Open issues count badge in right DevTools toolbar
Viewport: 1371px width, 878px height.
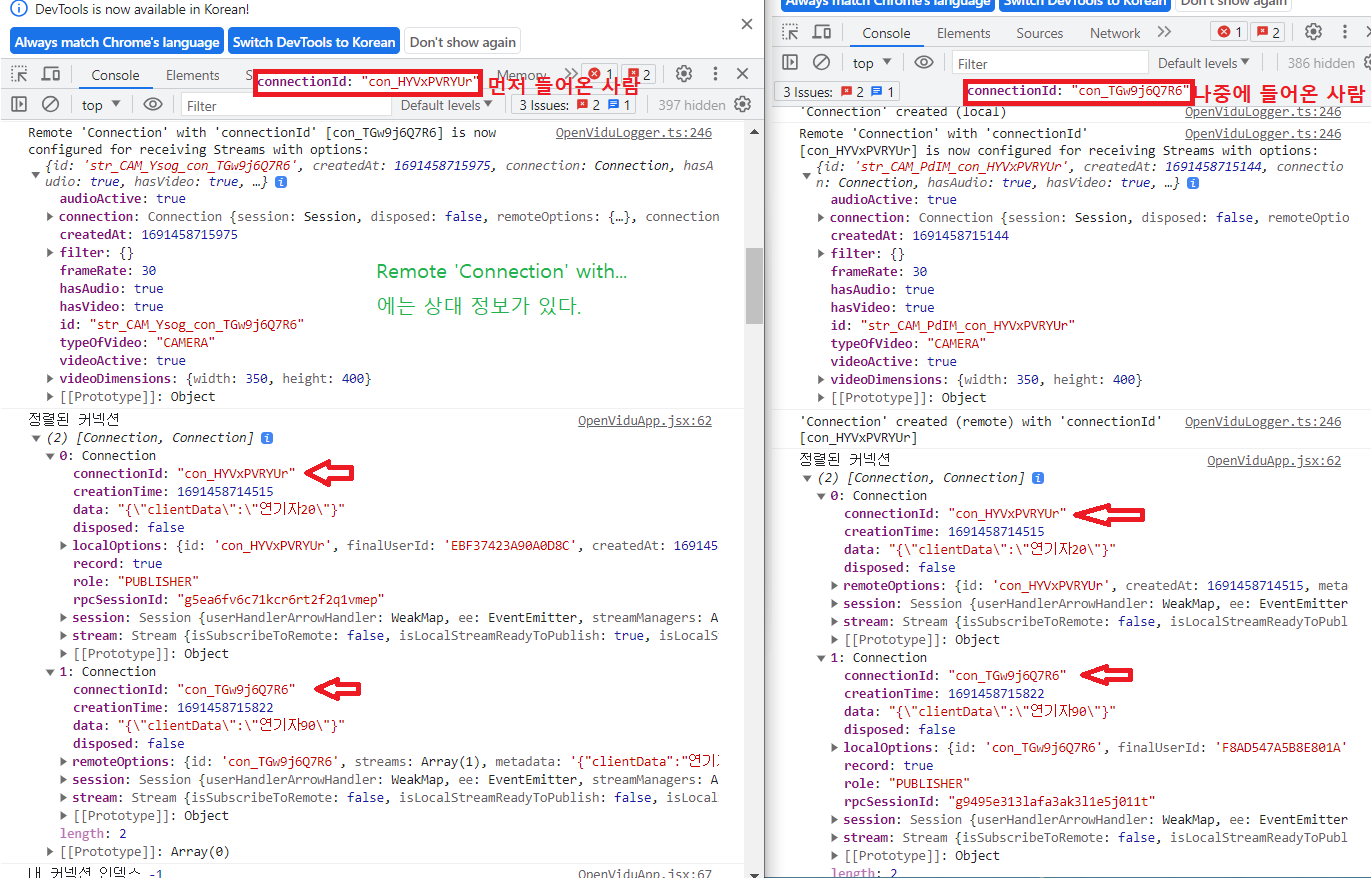(1268, 32)
